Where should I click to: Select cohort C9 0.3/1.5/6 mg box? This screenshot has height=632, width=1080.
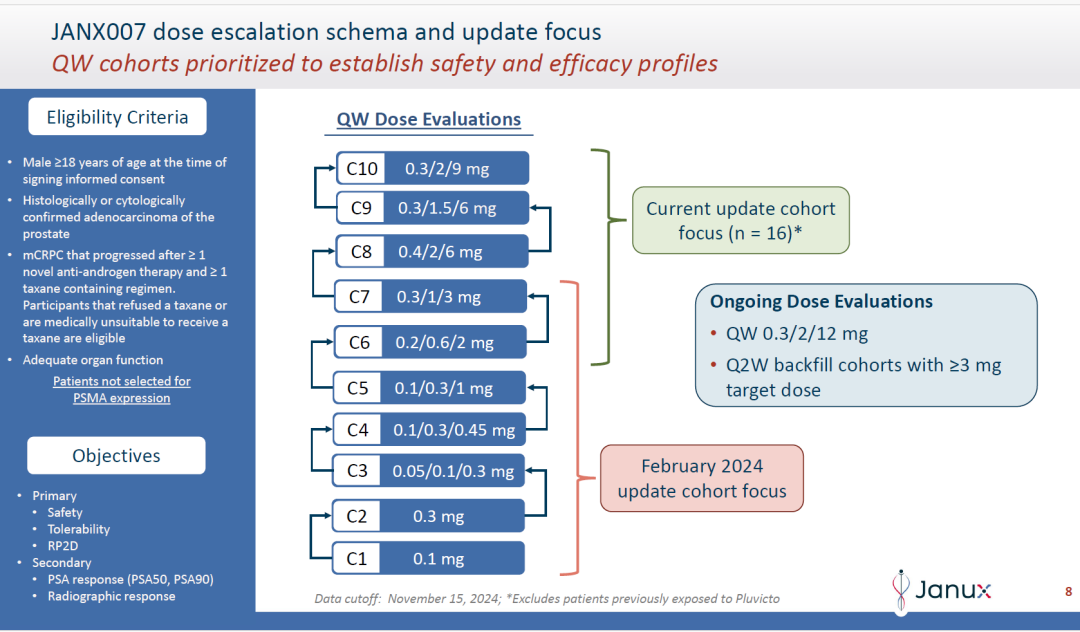(x=433, y=208)
